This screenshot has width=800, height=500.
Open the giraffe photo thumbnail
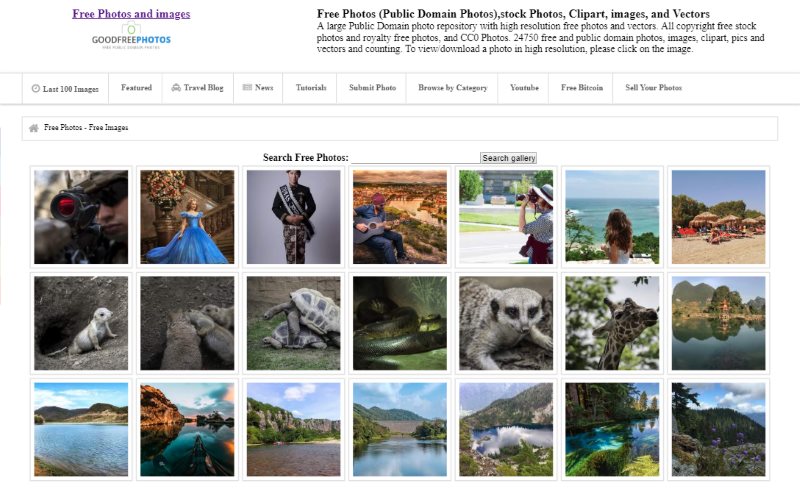click(x=612, y=323)
